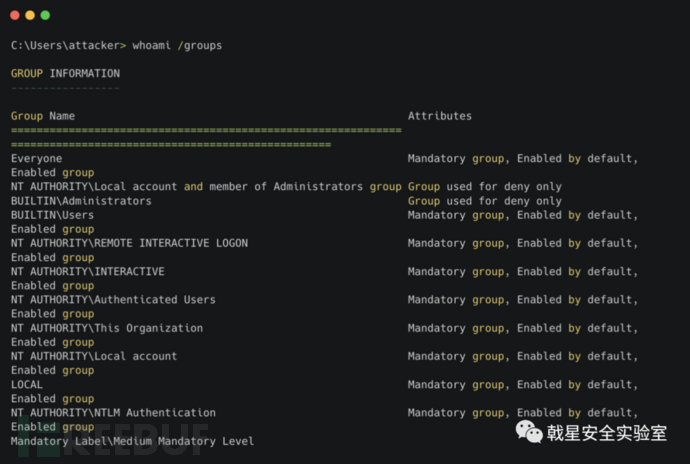Screen dimensions: 690x464
Task: Click the 'Everyone' group row
Action: (37, 158)
